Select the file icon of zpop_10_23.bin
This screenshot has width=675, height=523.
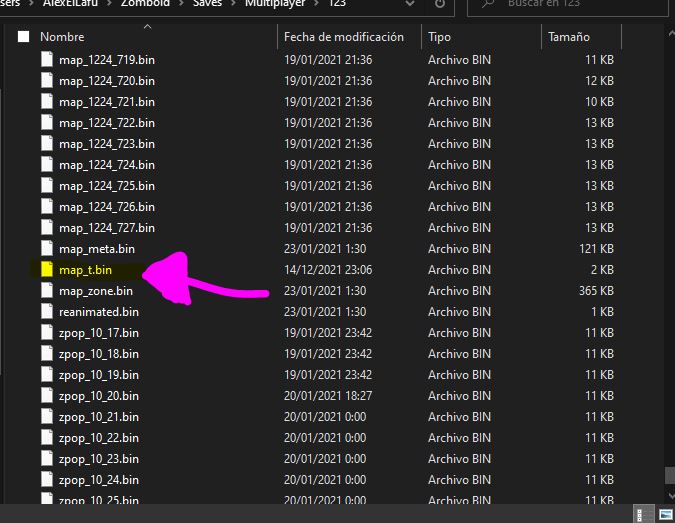coord(47,458)
